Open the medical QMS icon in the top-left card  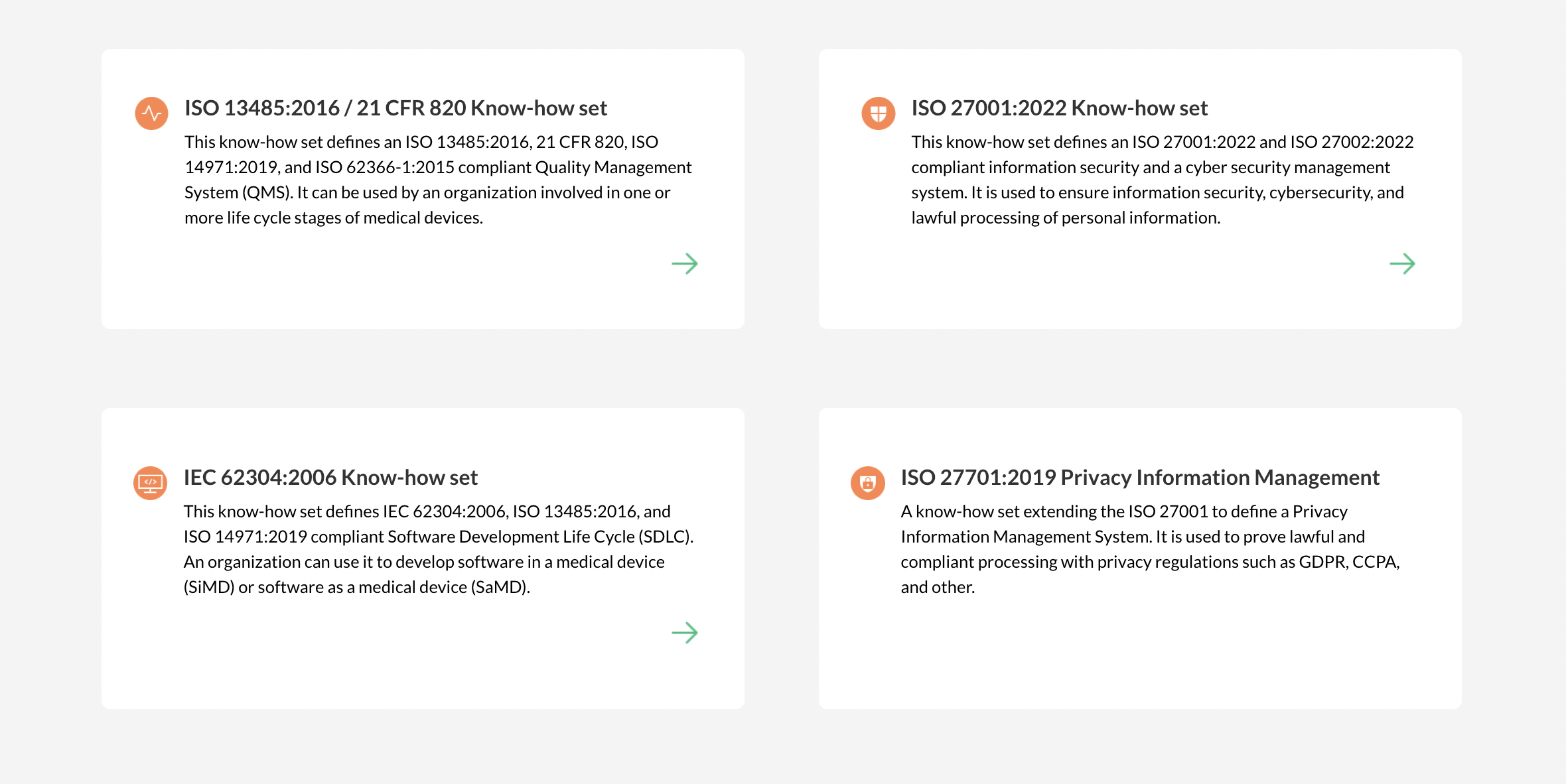click(x=151, y=113)
